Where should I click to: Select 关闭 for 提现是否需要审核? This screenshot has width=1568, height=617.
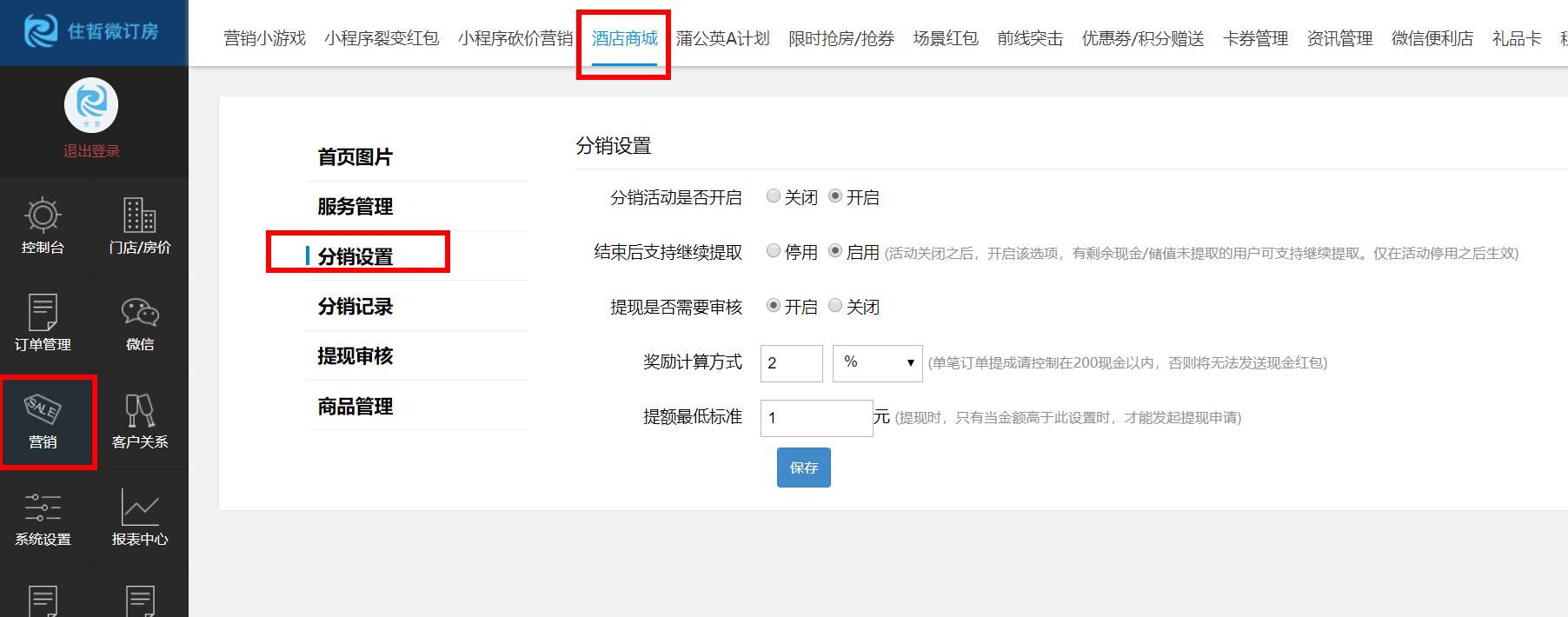pos(835,306)
